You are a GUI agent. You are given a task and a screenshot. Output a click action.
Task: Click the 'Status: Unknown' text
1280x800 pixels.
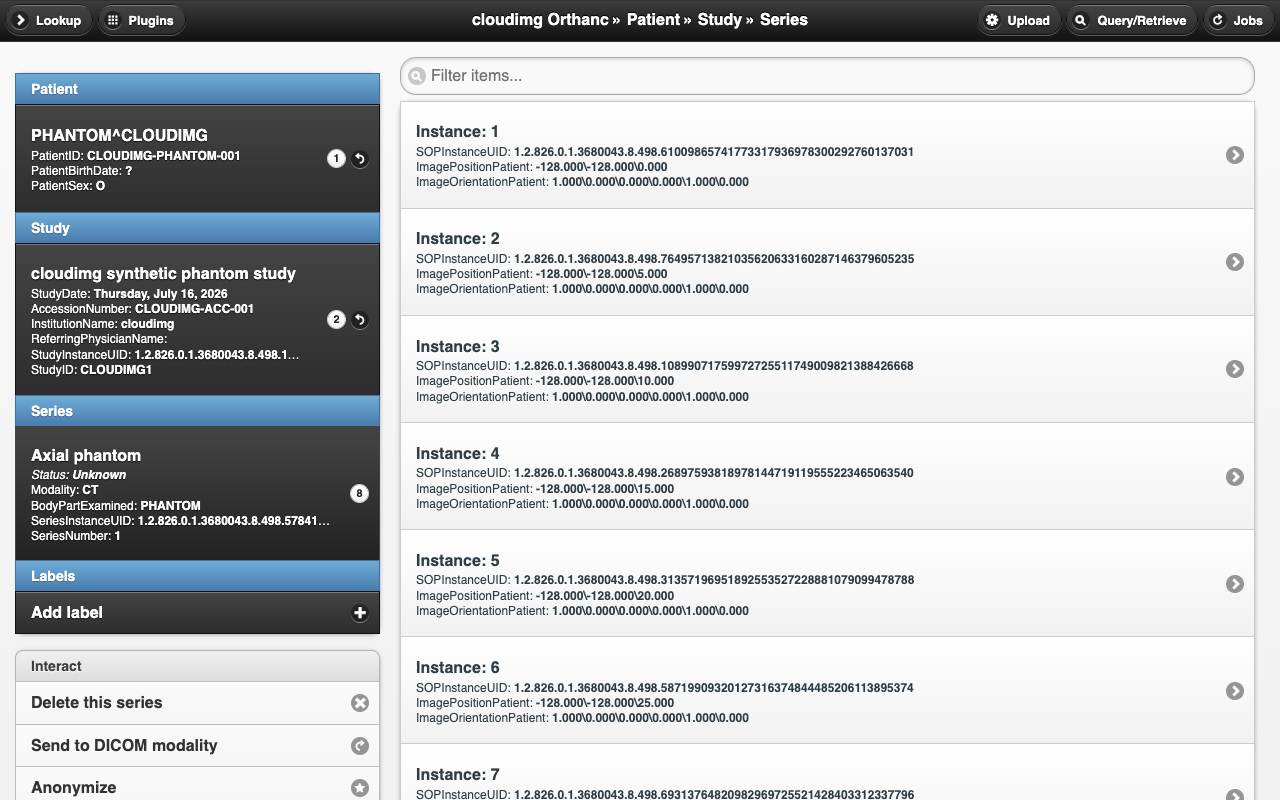tap(79, 475)
